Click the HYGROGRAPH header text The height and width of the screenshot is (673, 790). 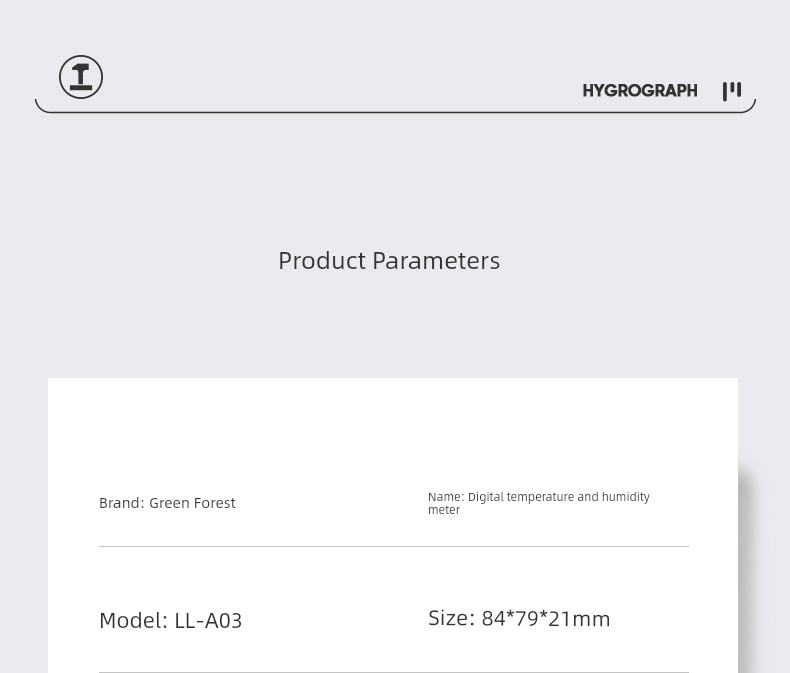639,91
